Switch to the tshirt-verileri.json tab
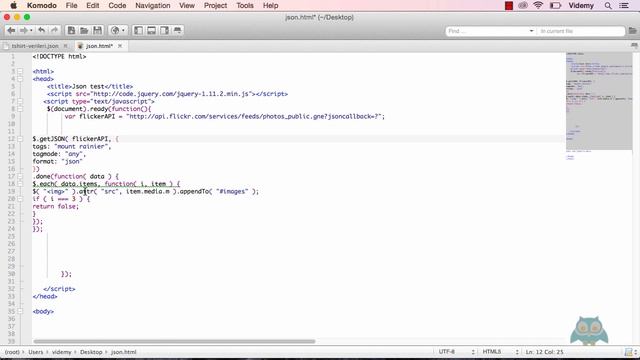This screenshot has height=360, width=640. 35,46
